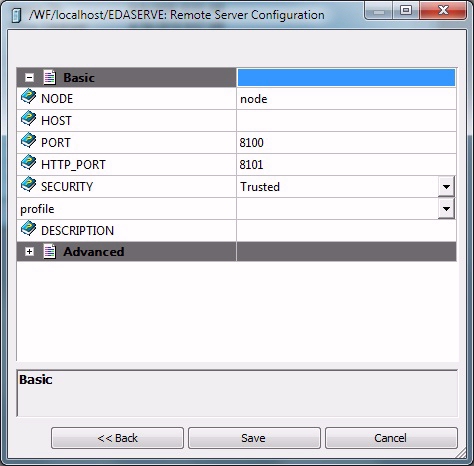This screenshot has width=474, height=466.
Task: Minimize the Remote Server Configuration window
Action: click(x=379, y=11)
